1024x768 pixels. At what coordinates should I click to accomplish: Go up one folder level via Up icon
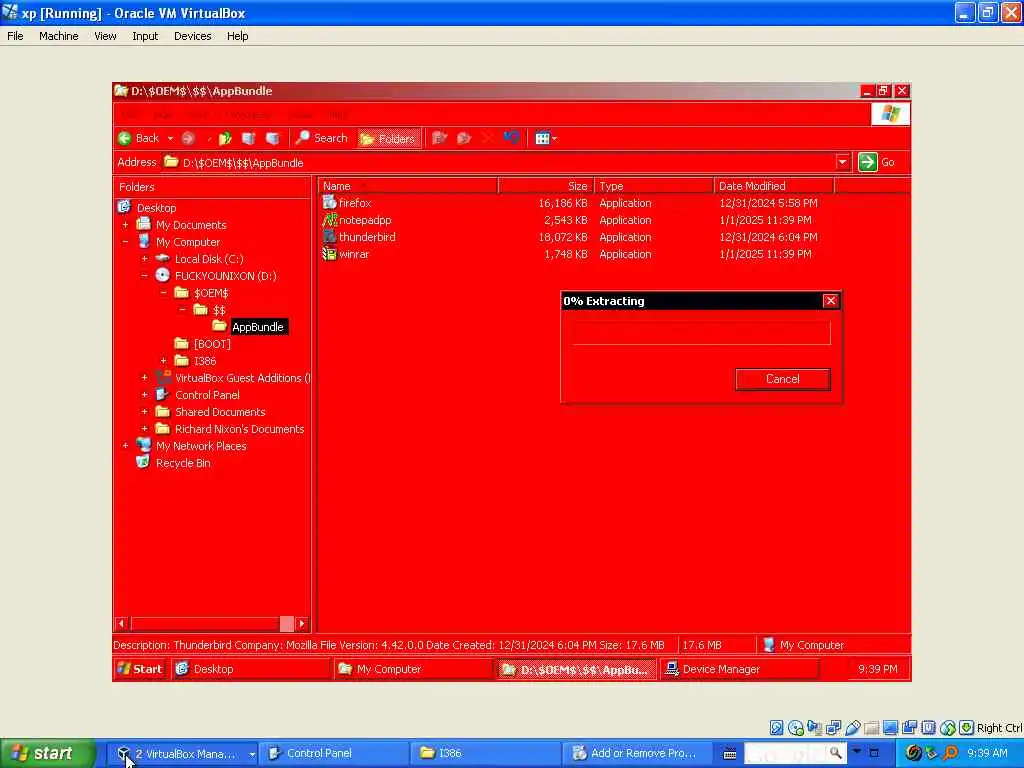pyautogui.click(x=225, y=138)
